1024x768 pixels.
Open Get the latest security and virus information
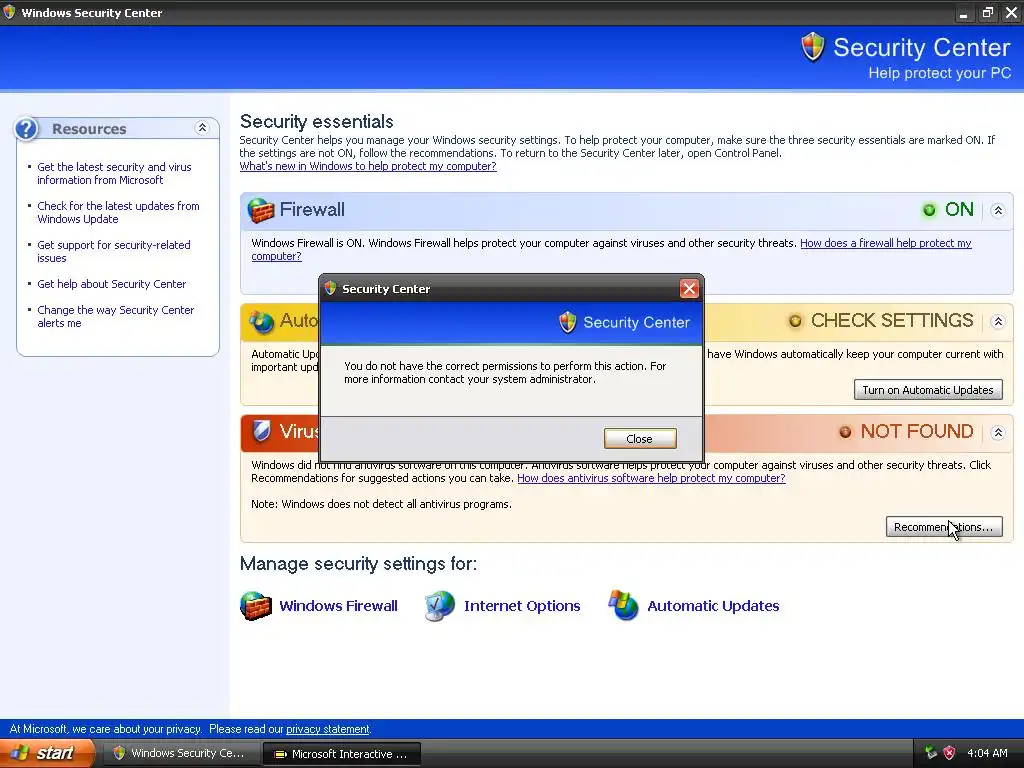click(114, 173)
